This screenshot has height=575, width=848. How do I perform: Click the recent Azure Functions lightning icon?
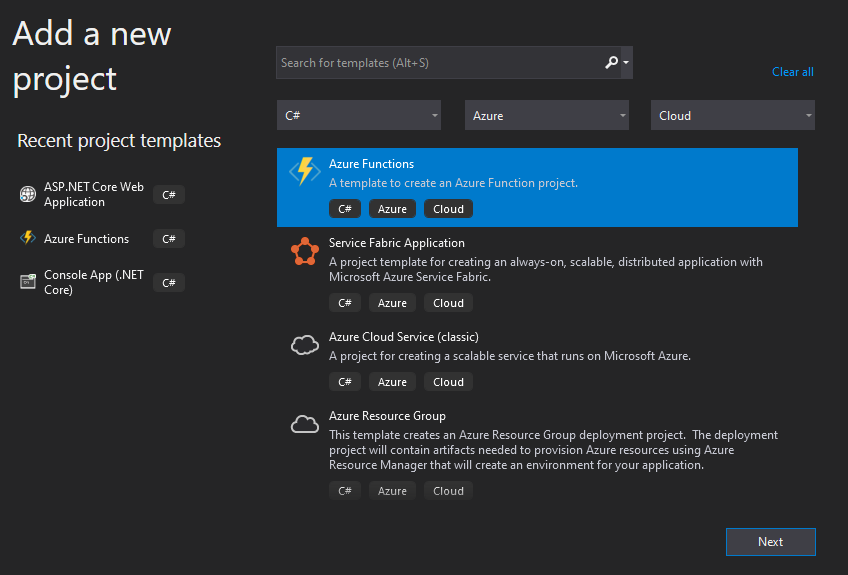pyautogui.click(x=28, y=237)
